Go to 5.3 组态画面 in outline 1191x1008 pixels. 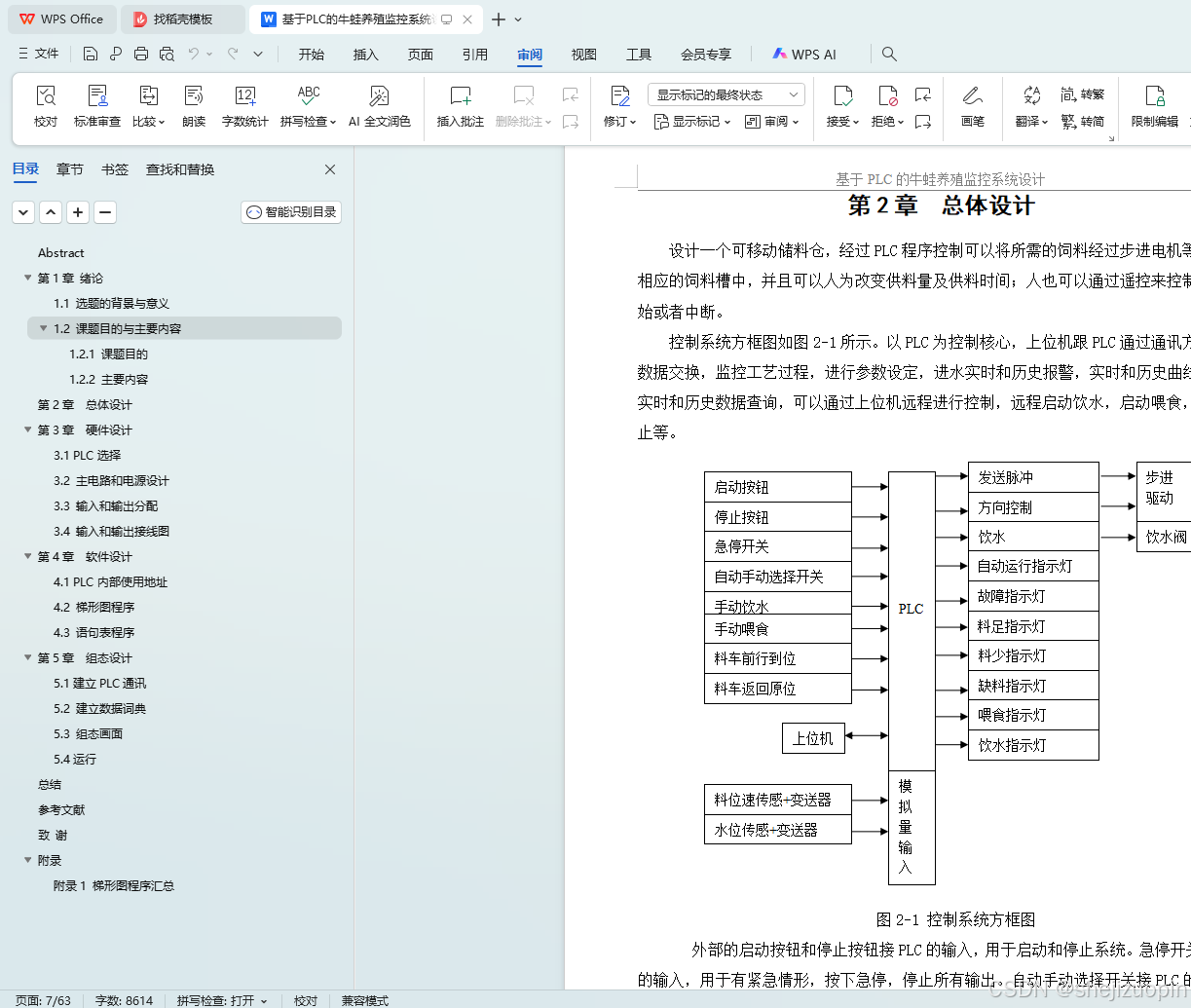pyautogui.click(x=89, y=733)
